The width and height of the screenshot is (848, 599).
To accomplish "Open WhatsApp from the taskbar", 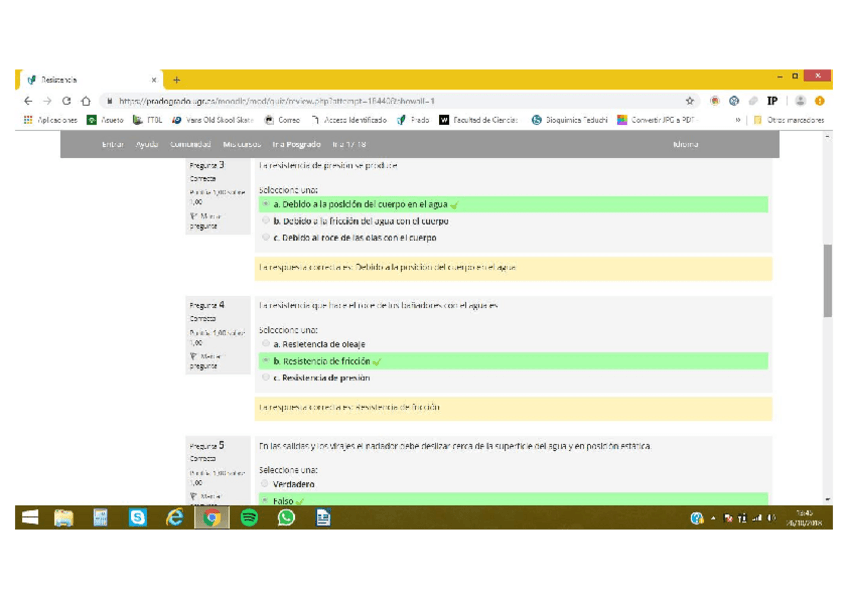I will 286,517.
